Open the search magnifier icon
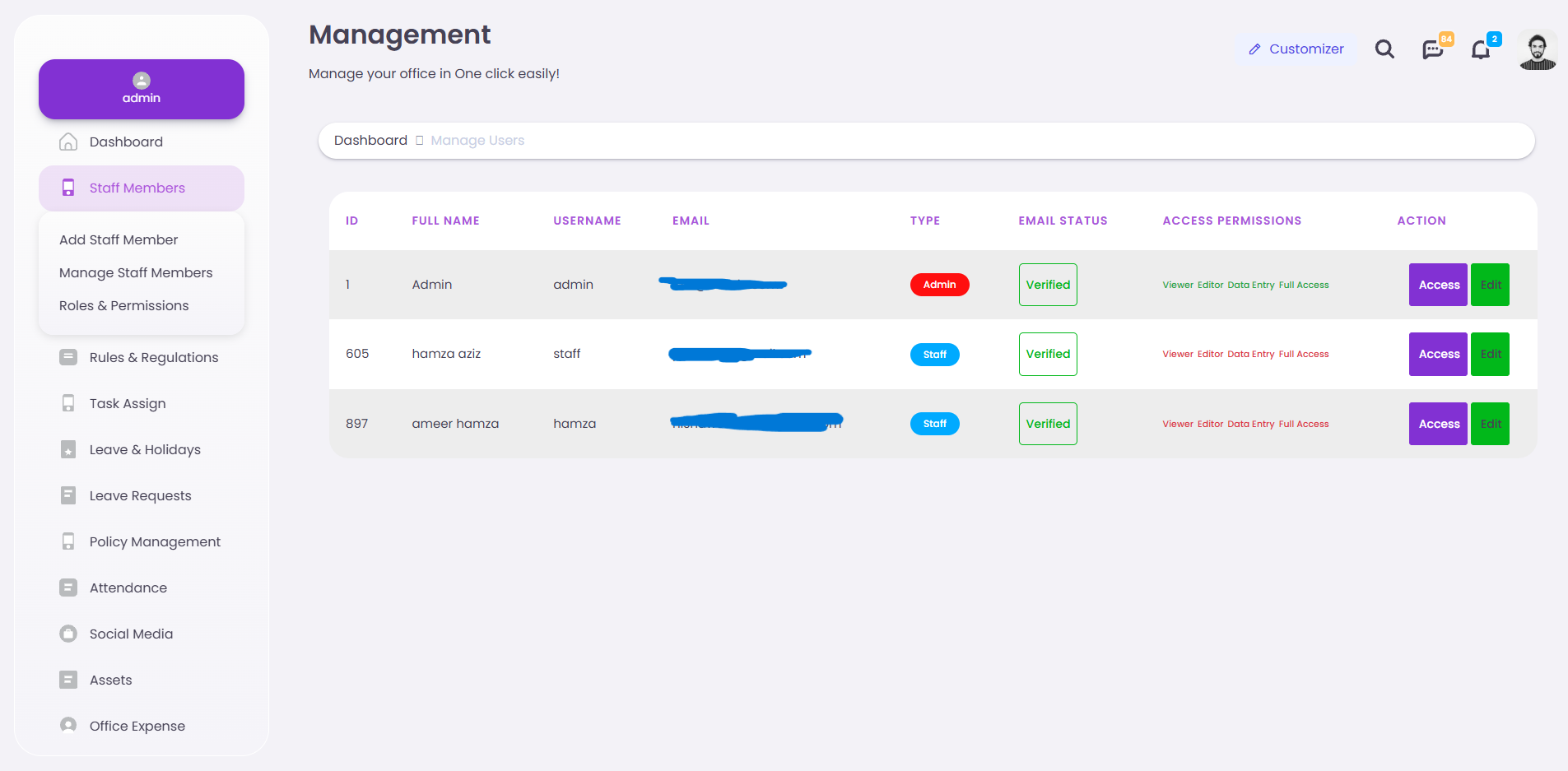The height and width of the screenshot is (771, 1568). click(x=1384, y=49)
